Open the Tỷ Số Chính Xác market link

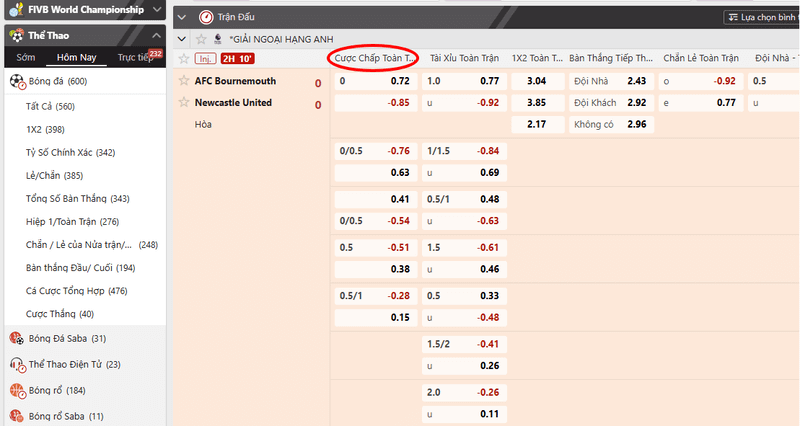click(x=70, y=152)
